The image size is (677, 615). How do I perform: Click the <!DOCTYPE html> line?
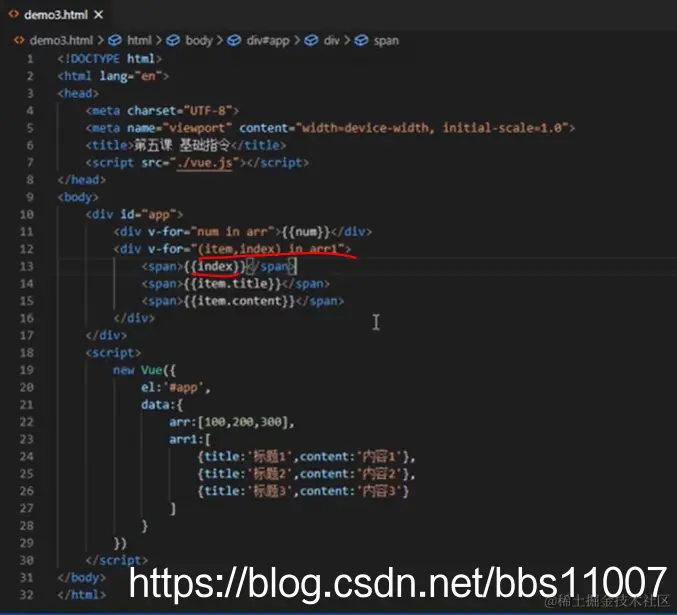click(110, 59)
